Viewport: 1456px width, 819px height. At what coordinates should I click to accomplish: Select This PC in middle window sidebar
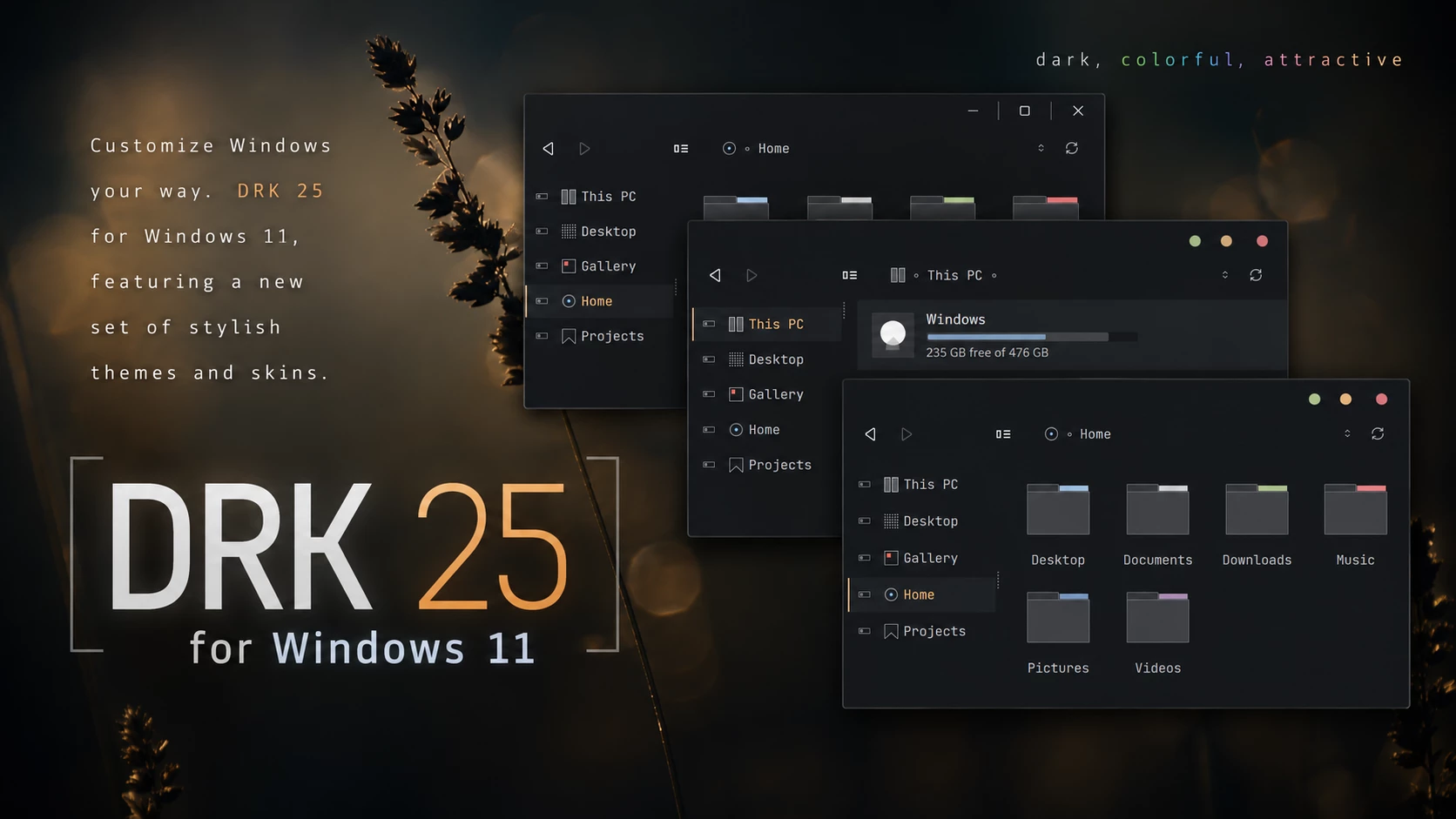click(766, 324)
